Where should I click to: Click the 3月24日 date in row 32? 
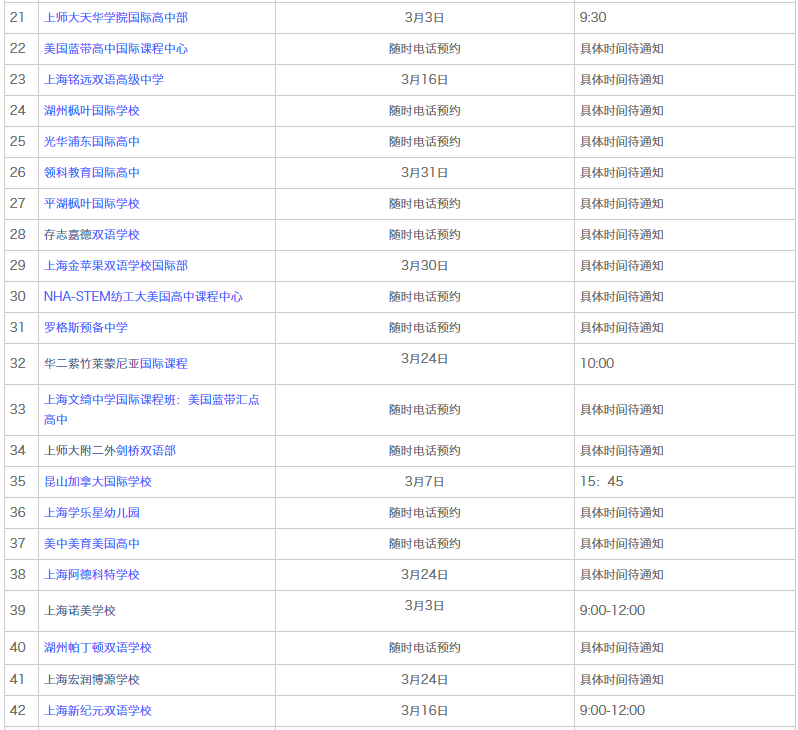tap(424, 359)
